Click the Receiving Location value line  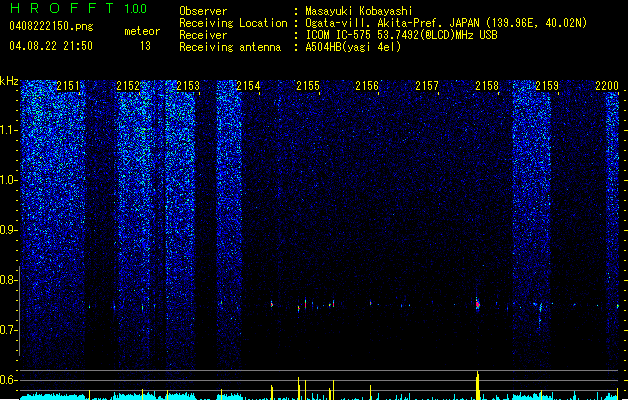[x=446, y=23]
